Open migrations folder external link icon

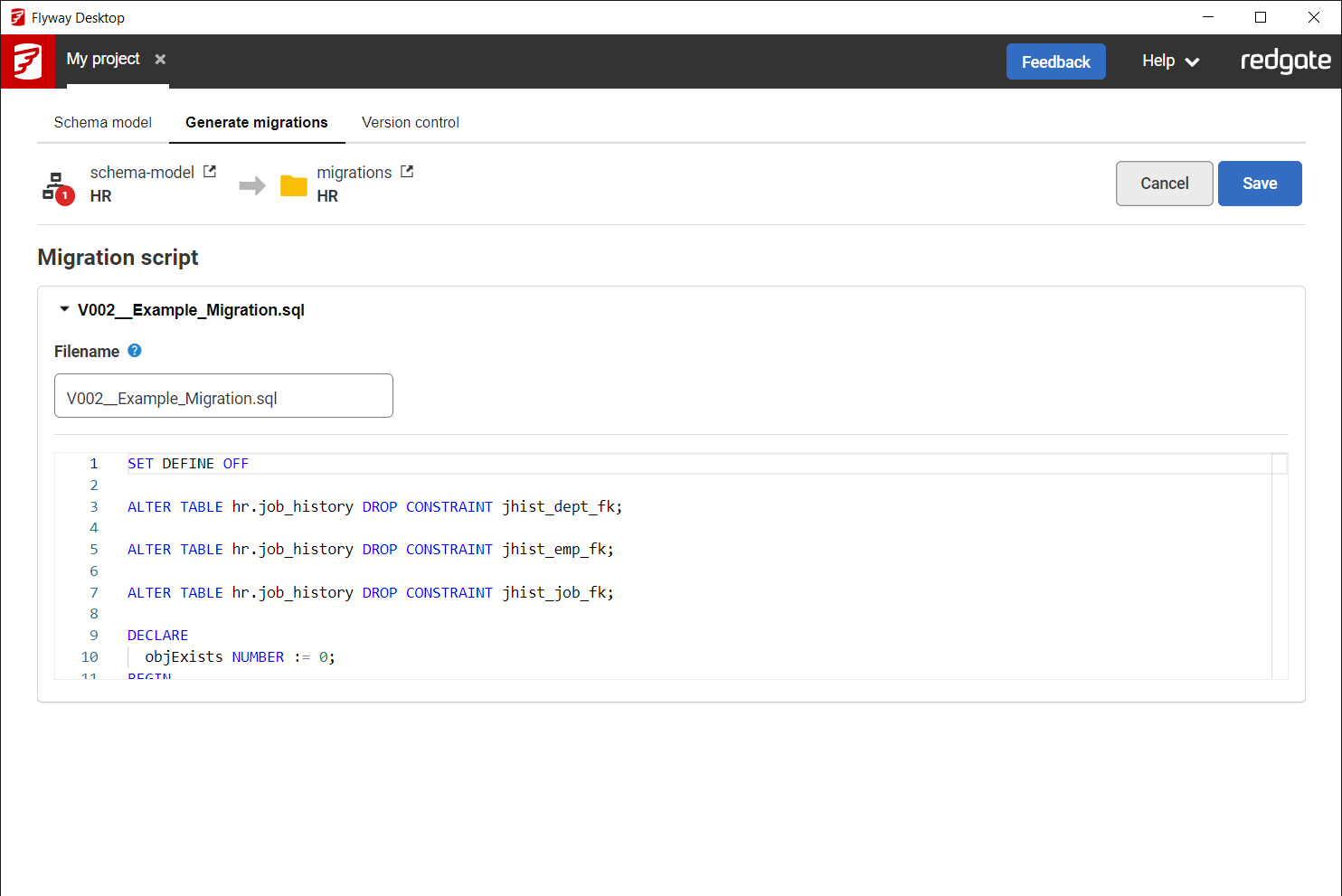coord(407,172)
